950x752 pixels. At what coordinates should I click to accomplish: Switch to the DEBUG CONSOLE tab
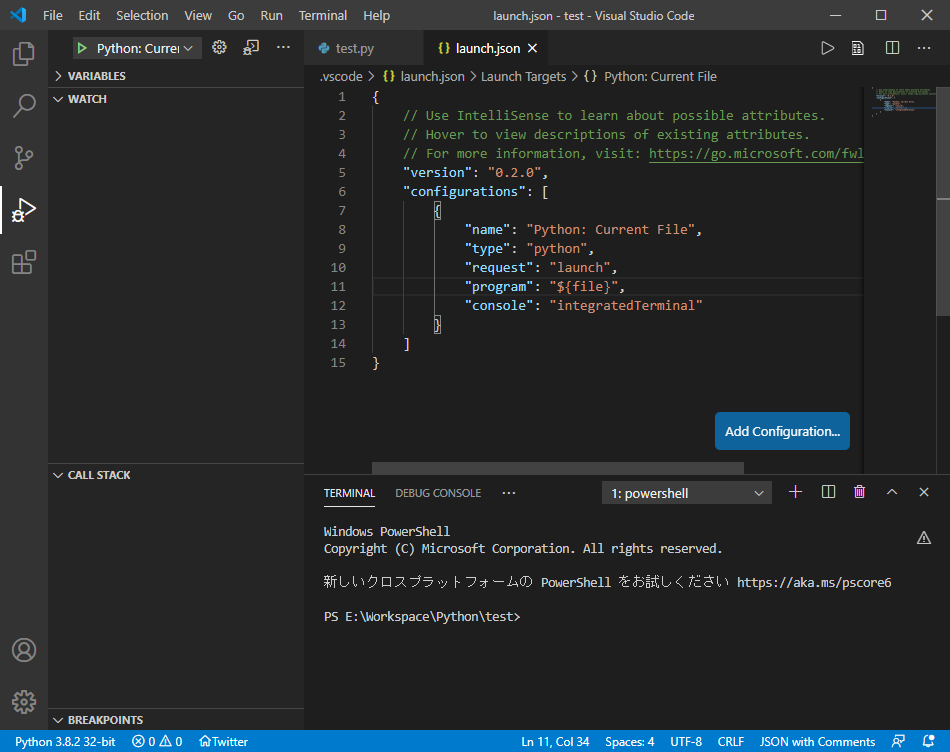[x=438, y=493]
